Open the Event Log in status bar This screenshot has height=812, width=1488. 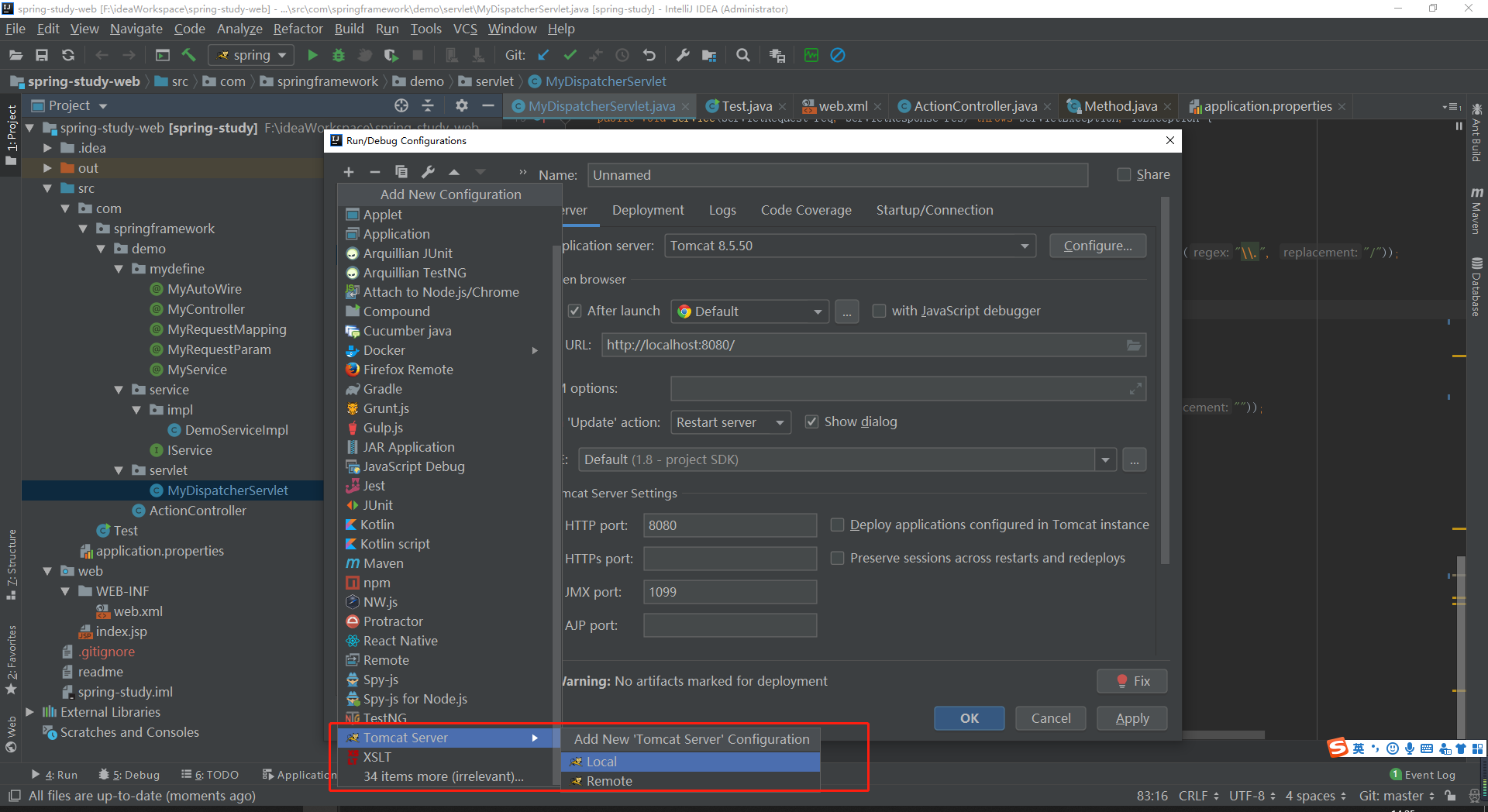coord(1423,774)
